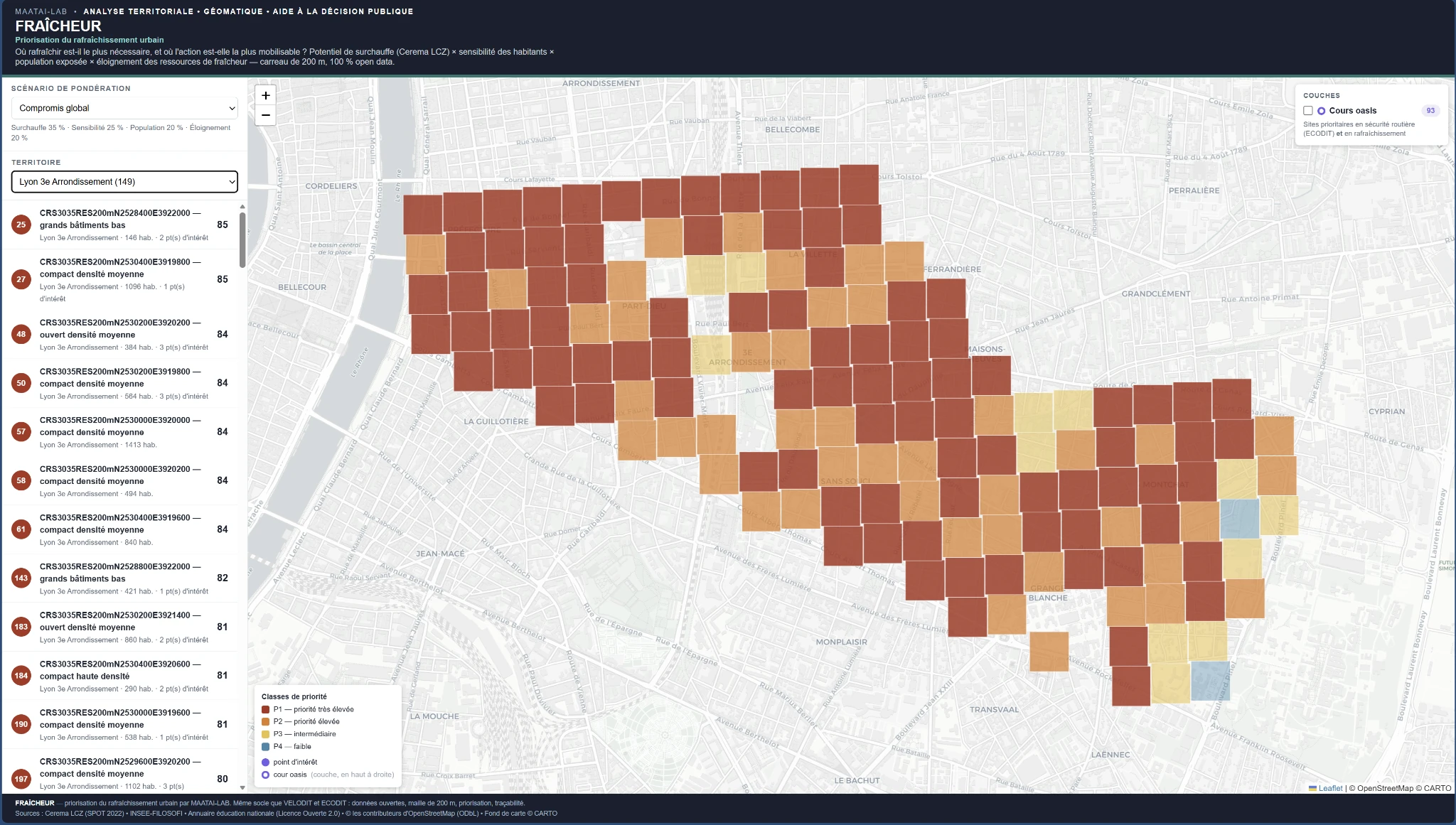Image resolution: width=1456 pixels, height=825 pixels.
Task: Select cell CRS3035RES200mN2530400E3920600 in the list
Action: (120, 676)
